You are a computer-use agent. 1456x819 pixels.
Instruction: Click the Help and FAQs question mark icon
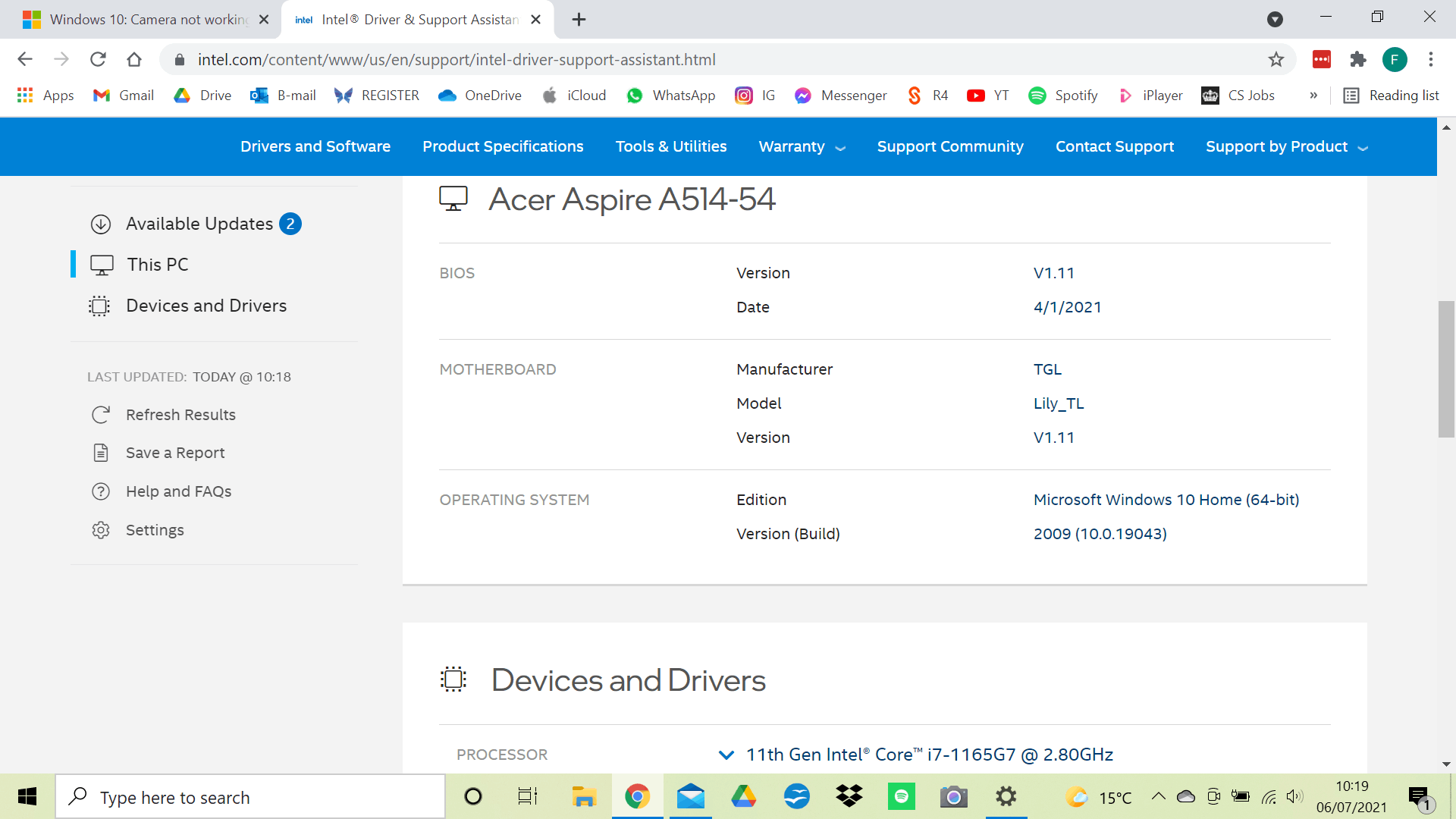click(101, 491)
